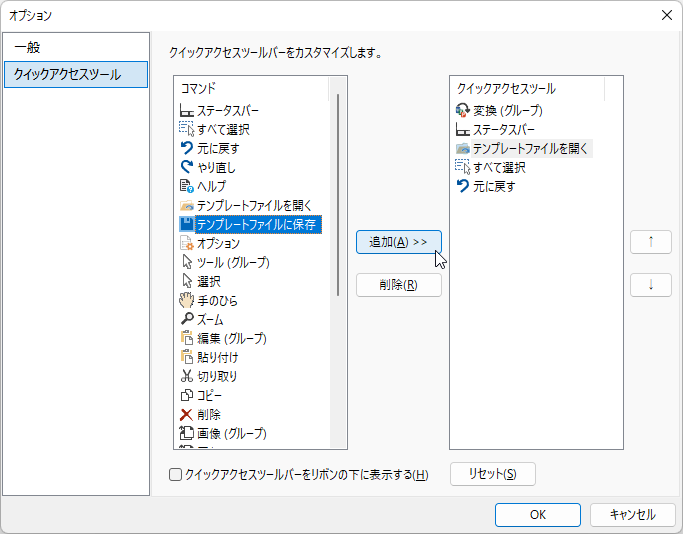Click open template icon in Quick Access list
This screenshot has width=683, height=534.
pos(463,149)
